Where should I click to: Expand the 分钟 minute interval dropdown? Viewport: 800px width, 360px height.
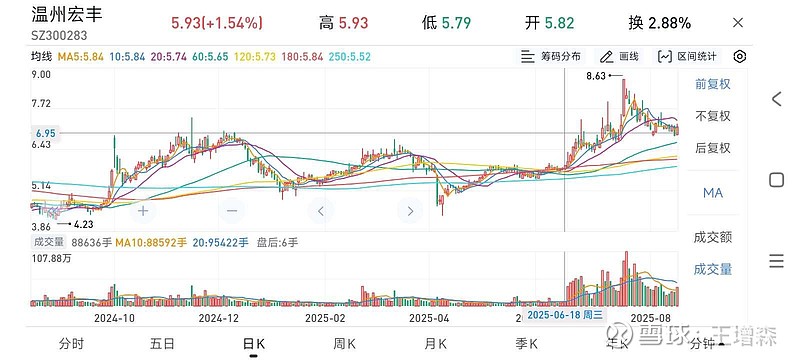[708, 345]
